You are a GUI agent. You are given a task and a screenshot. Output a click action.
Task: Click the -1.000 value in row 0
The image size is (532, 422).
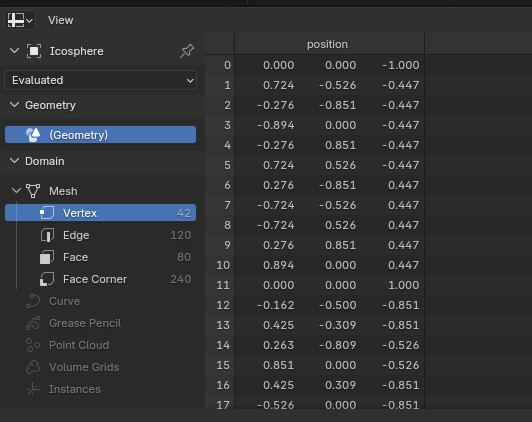(401, 65)
